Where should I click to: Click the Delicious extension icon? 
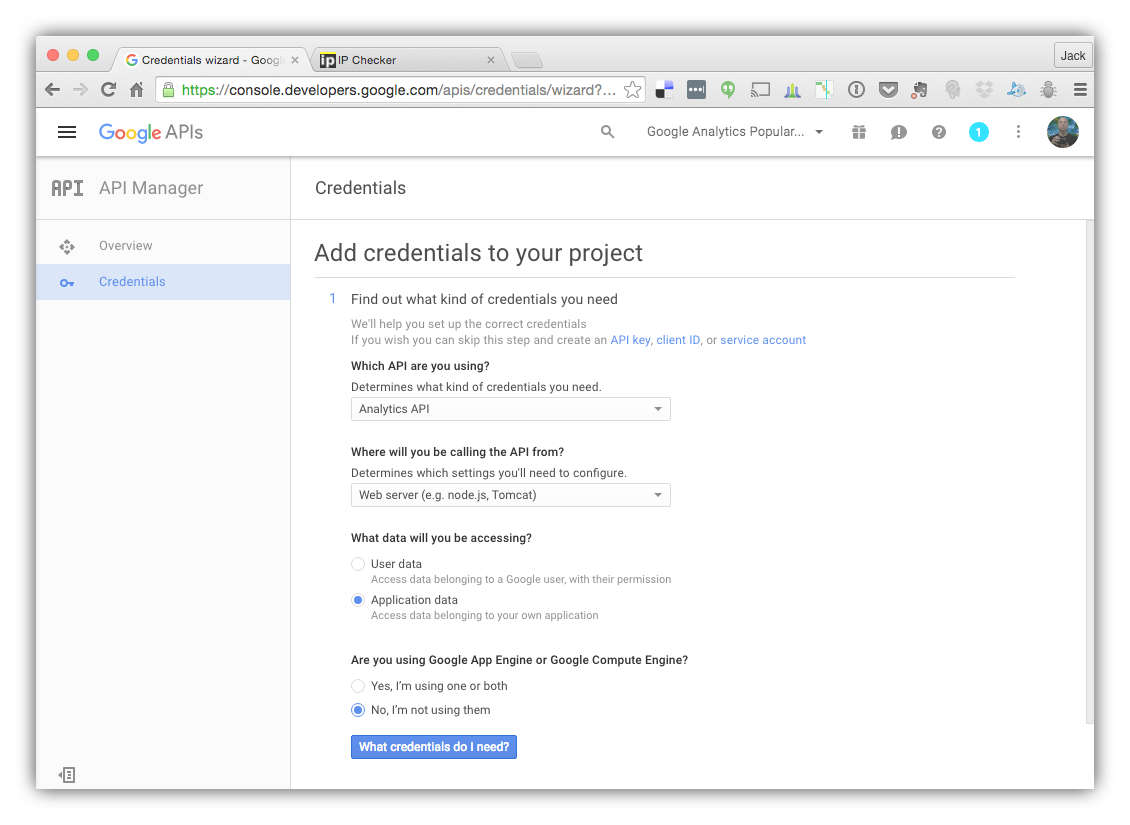[664, 89]
